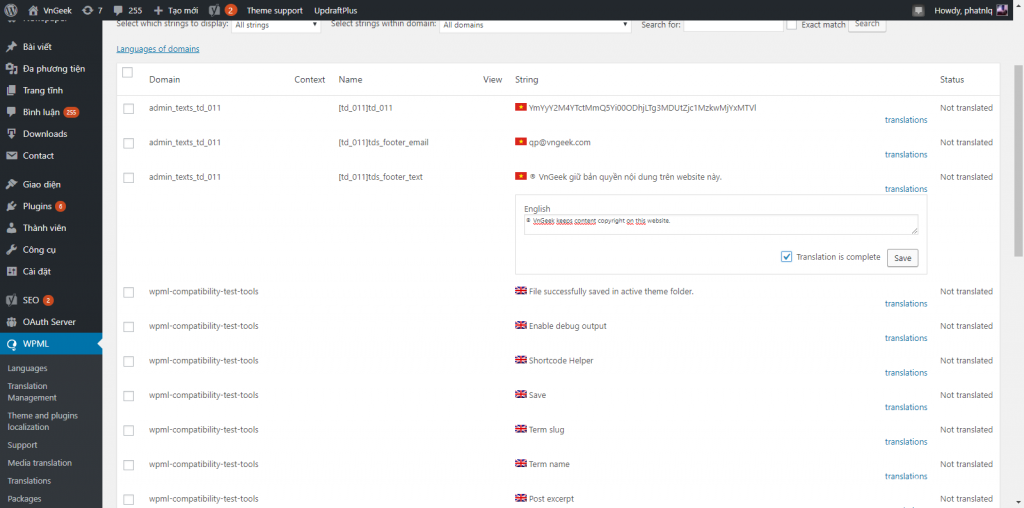This screenshot has height=508, width=1024.
Task: Click the page vertical scrollbar
Action: [1018, 160]
